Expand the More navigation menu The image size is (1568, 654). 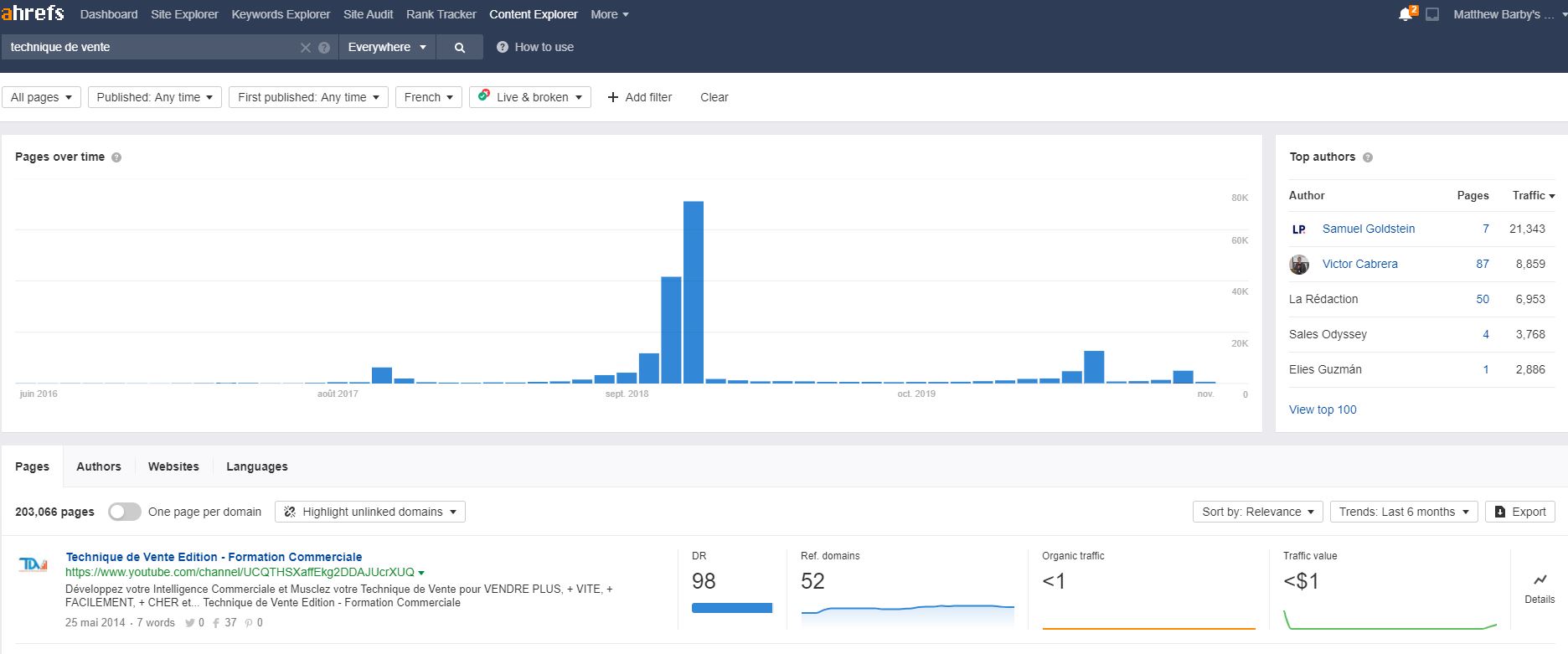click(609, 14)
